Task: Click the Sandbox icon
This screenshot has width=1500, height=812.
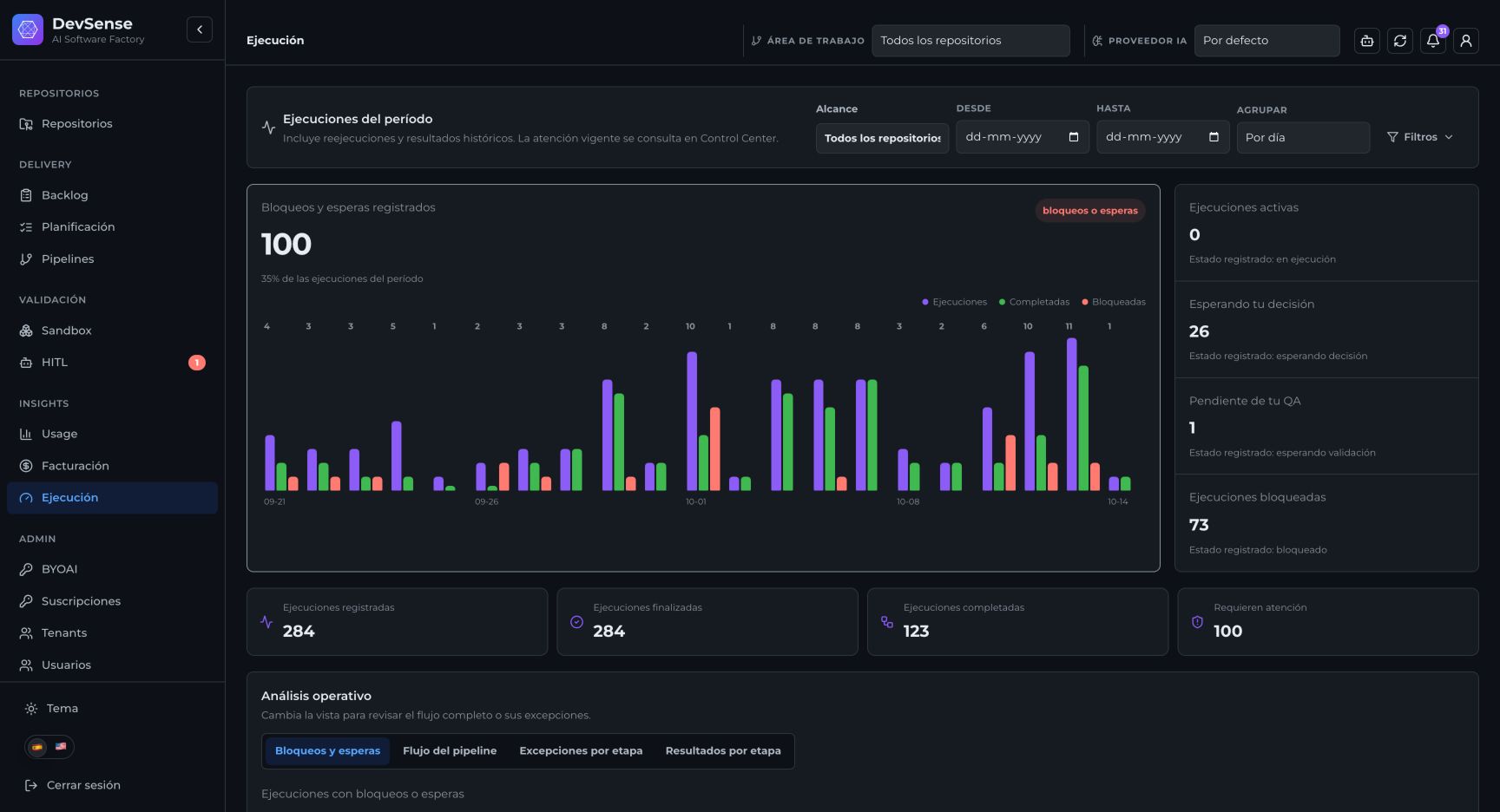Action: coord(26,331)
